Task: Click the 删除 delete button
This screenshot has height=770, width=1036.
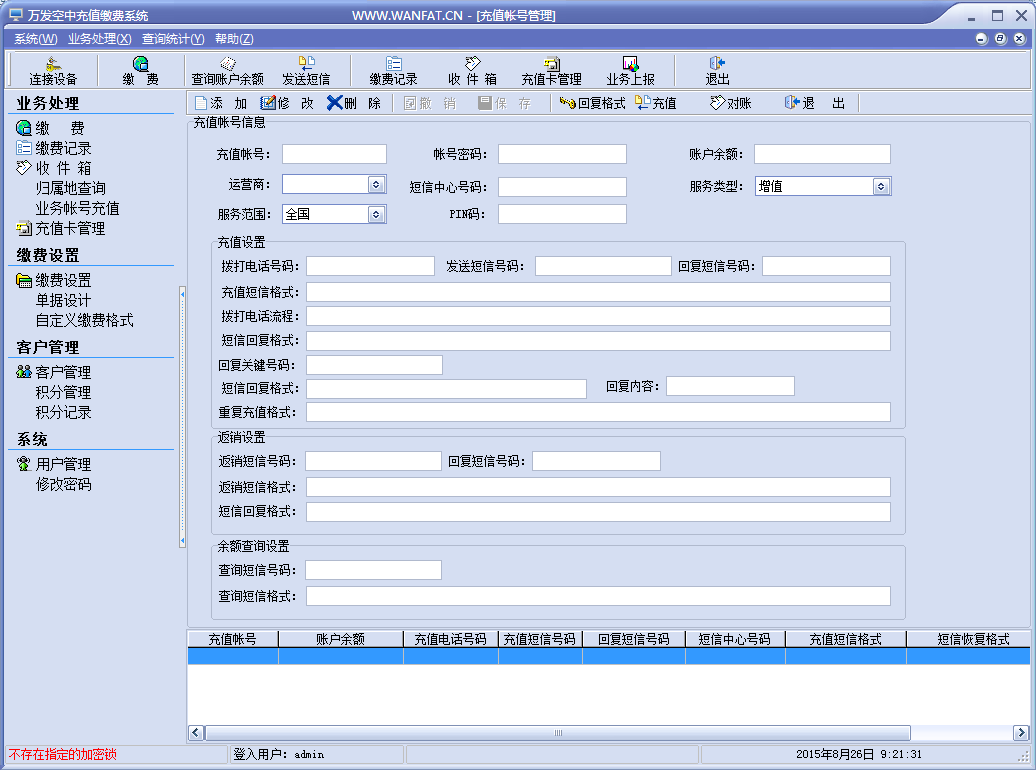Action: tap(354, 103)
